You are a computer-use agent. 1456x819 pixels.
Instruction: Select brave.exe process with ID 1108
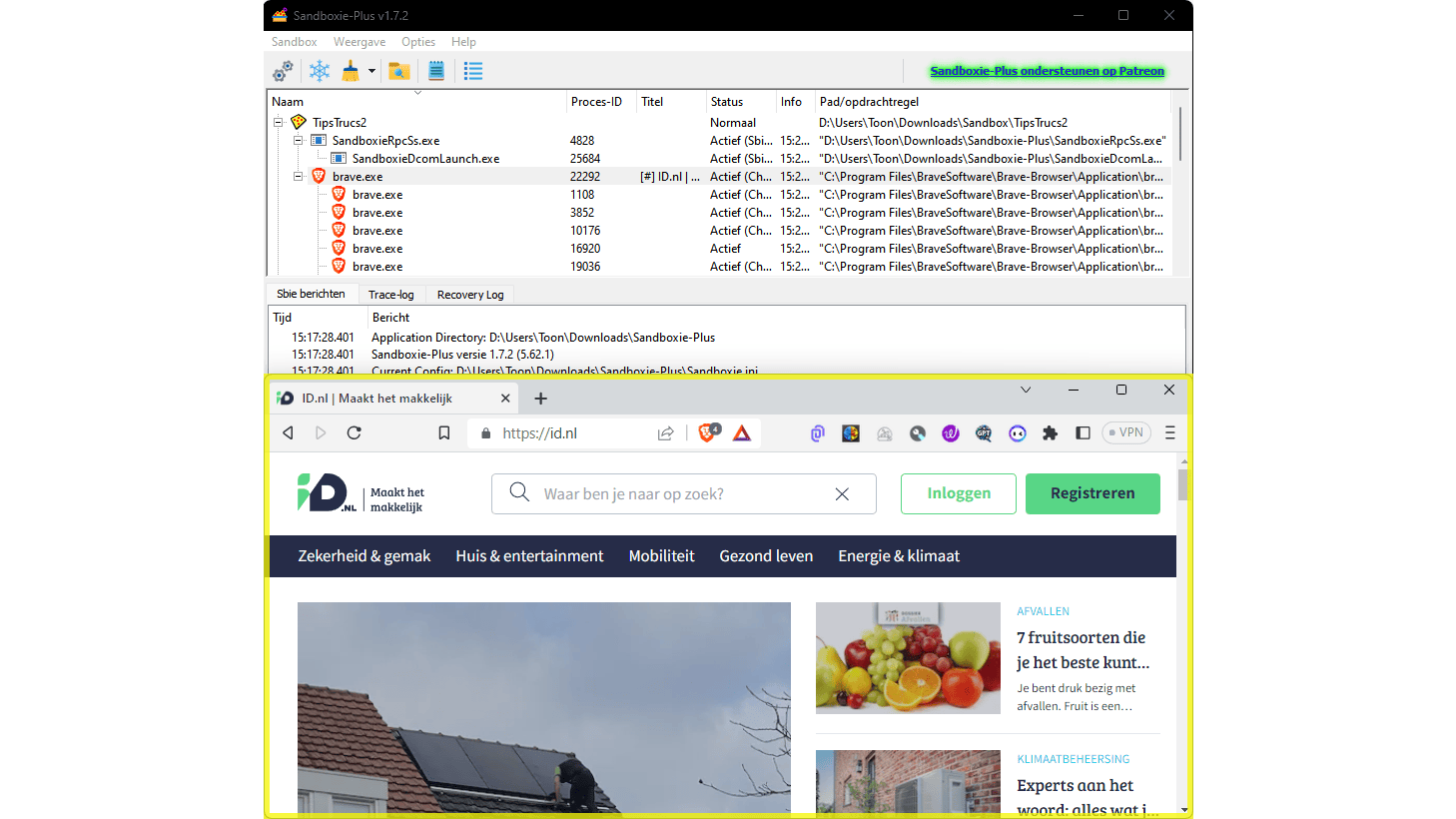coord(718,195)
